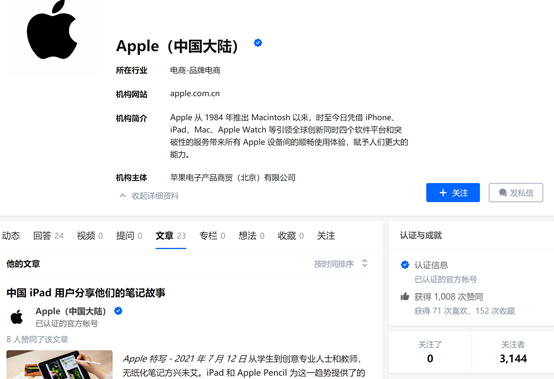Click the large Apple logo avatar

[52, 30]
